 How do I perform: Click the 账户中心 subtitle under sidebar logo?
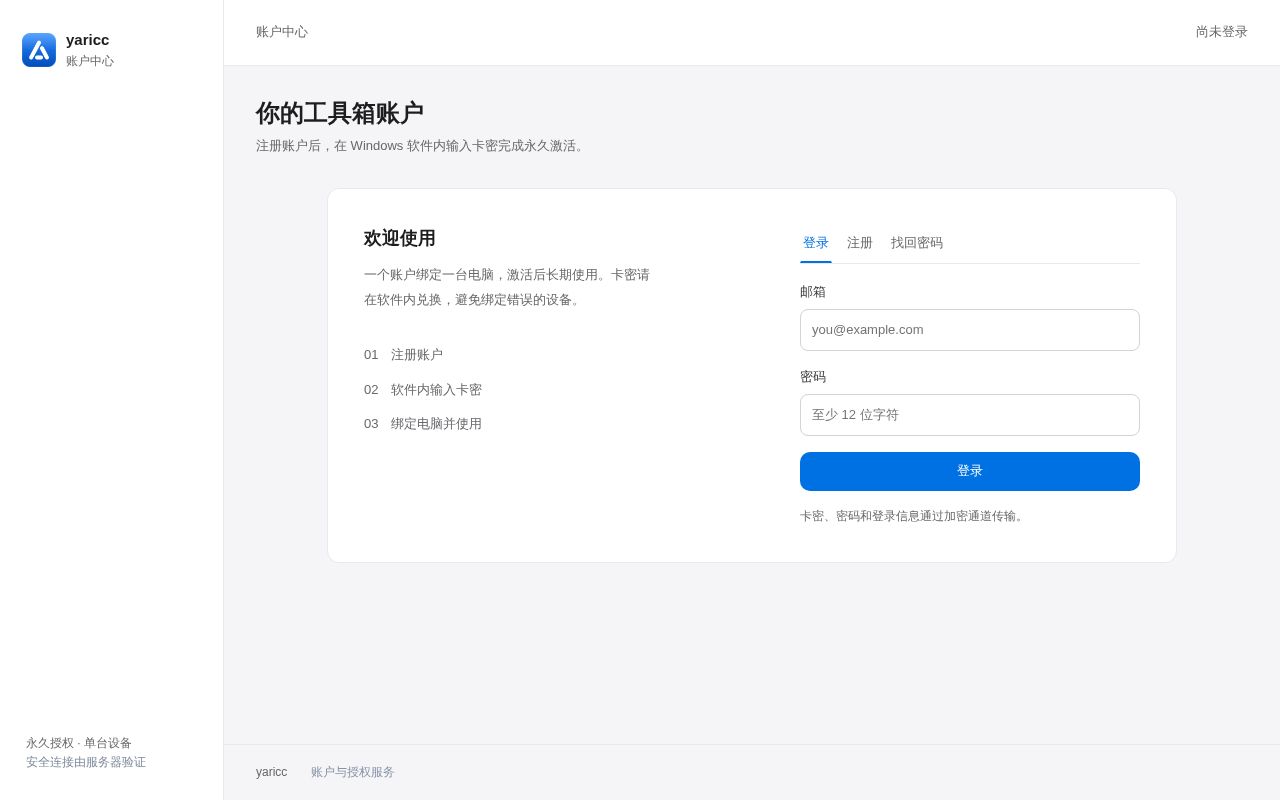click(90, 61)
